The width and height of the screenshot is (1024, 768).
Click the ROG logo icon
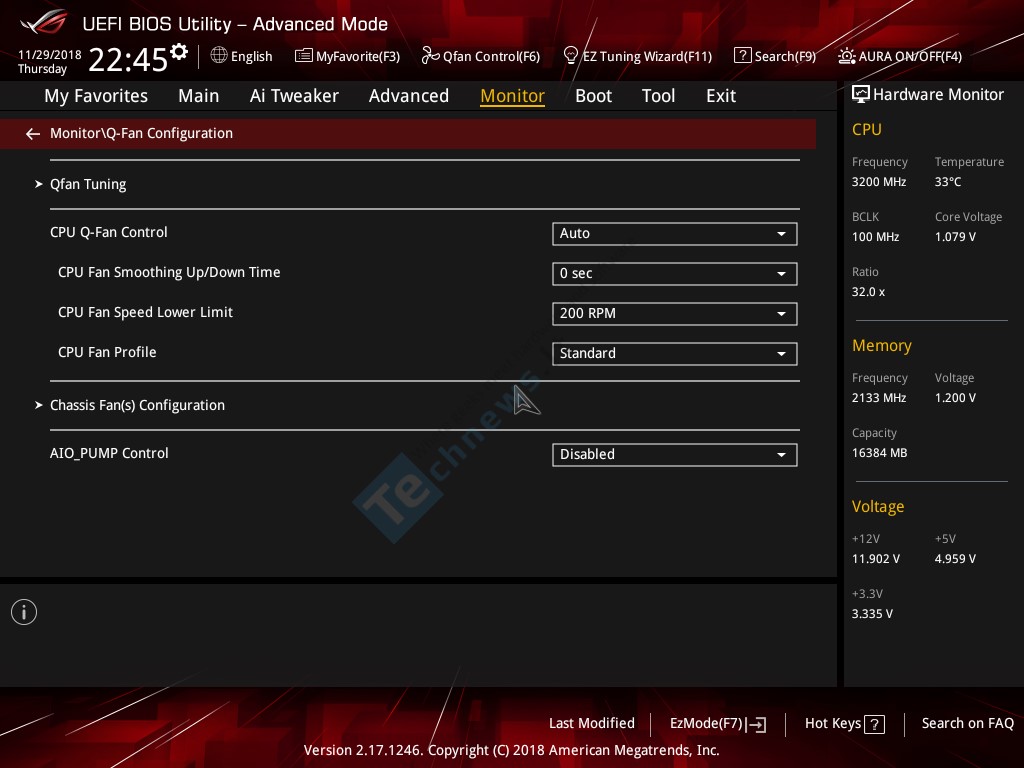click(44, 23)
